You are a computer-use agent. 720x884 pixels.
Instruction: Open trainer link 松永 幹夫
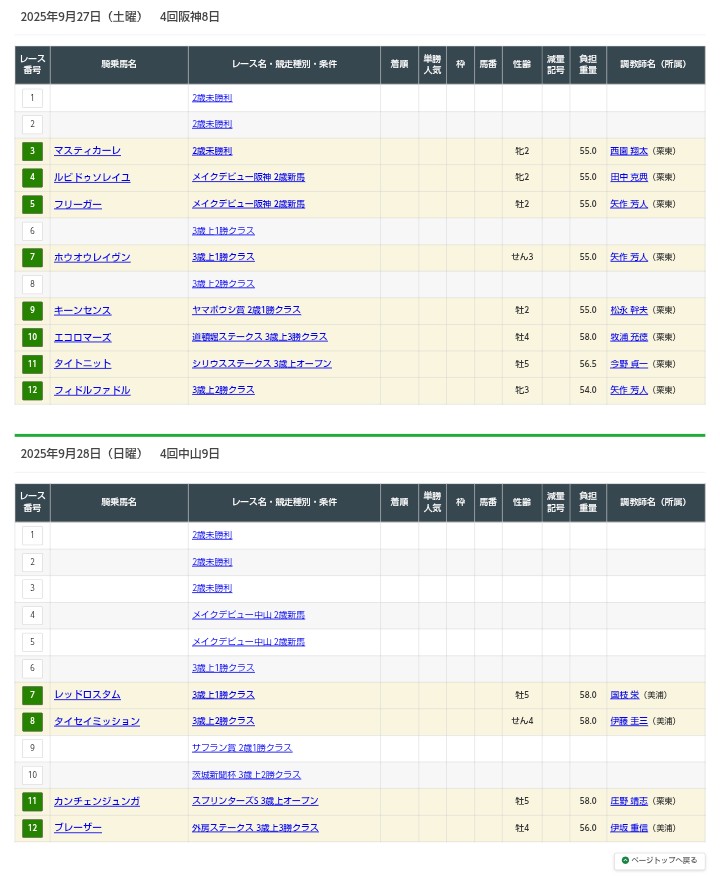pyautogui.click(x=629, y=310)
